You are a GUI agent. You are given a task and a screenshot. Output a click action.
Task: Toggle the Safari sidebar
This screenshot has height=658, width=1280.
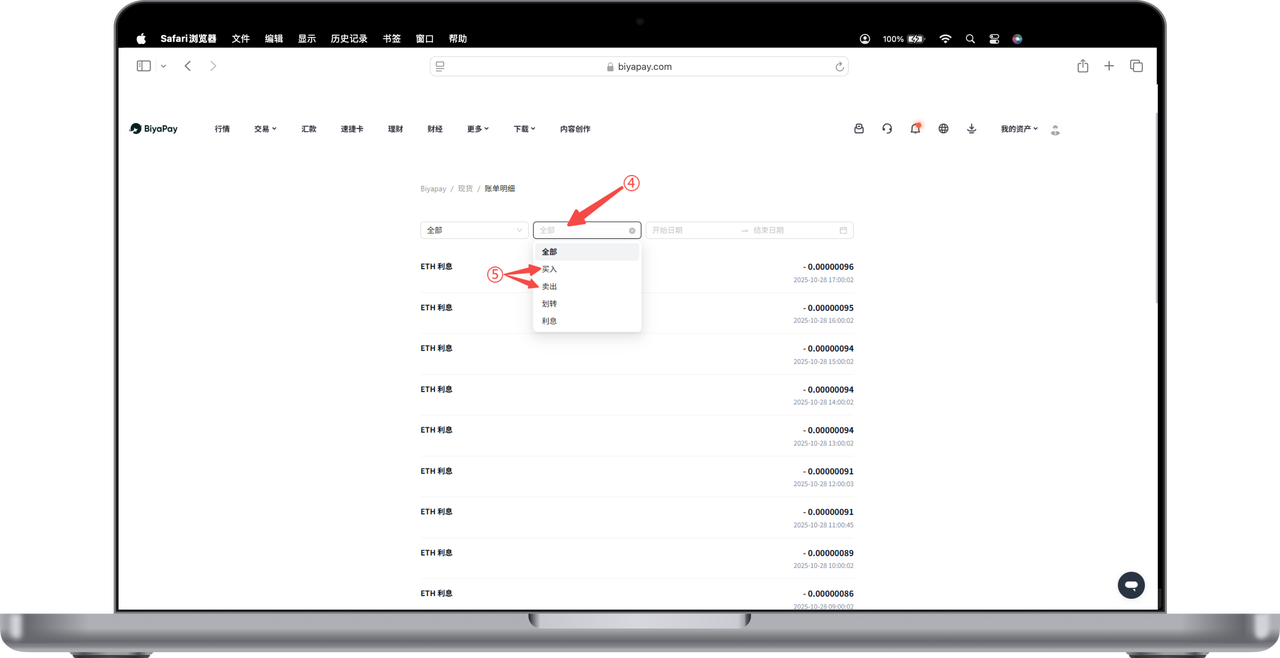[144, 66]
